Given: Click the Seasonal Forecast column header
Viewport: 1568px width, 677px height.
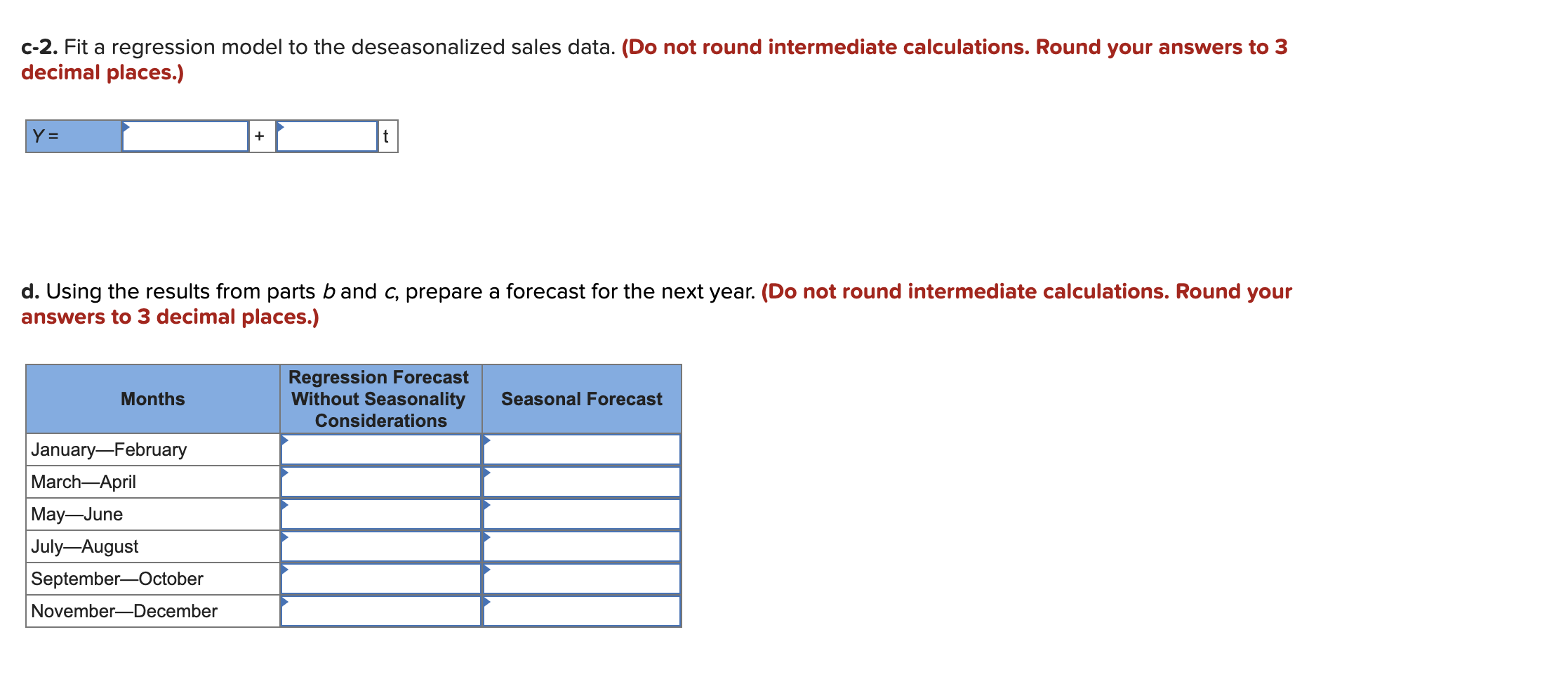Looking at the screenshot, I should click(x=581, y=399).
